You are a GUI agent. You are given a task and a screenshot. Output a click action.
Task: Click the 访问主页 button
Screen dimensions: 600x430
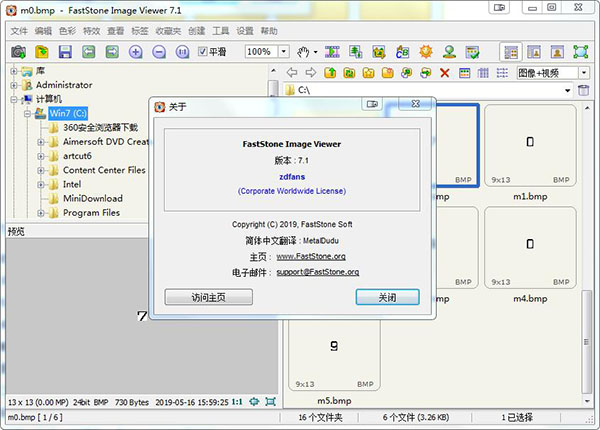click(209, 297)
